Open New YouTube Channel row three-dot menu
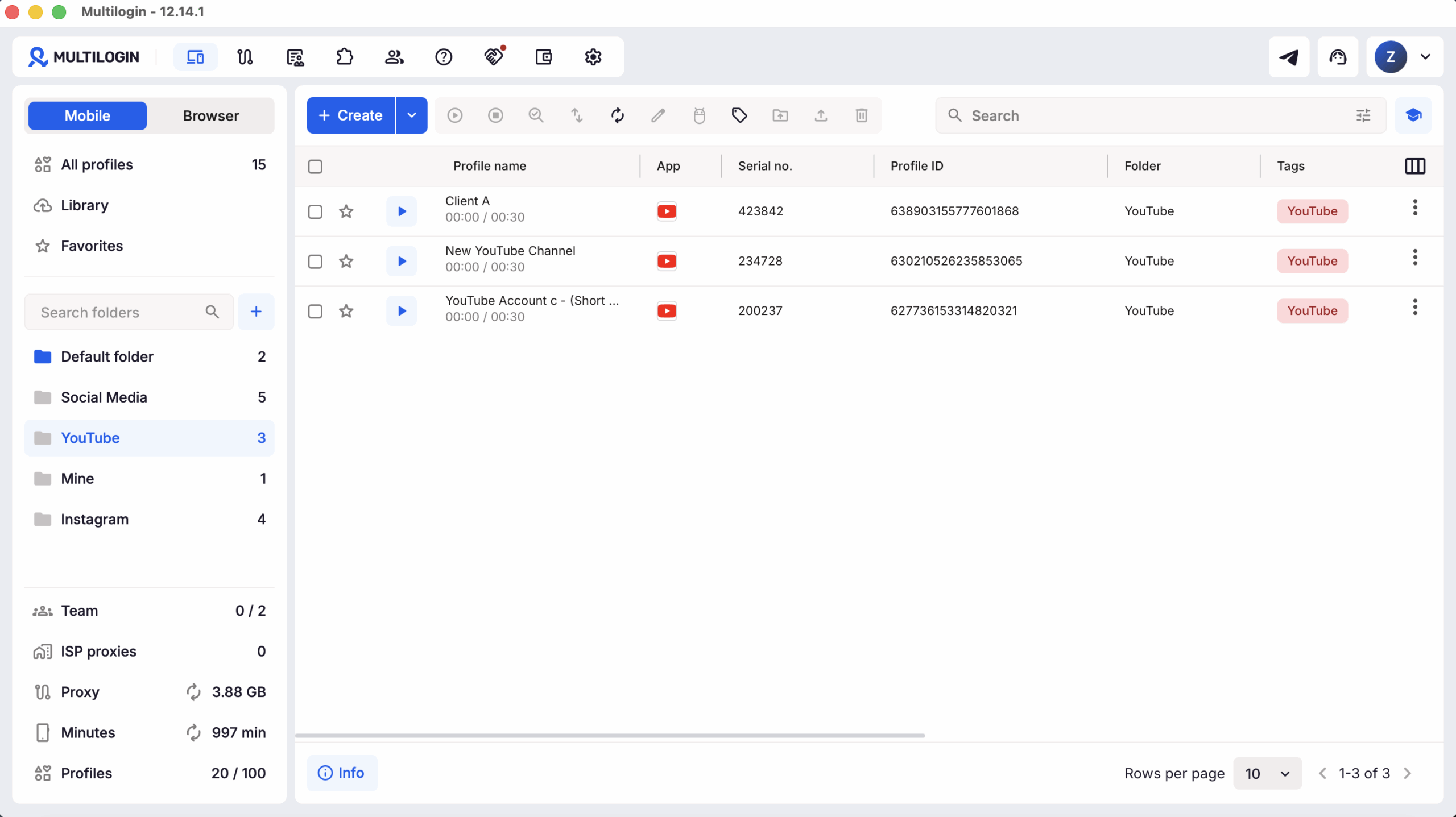The image size is (1456, 817). click(1415, 258)
